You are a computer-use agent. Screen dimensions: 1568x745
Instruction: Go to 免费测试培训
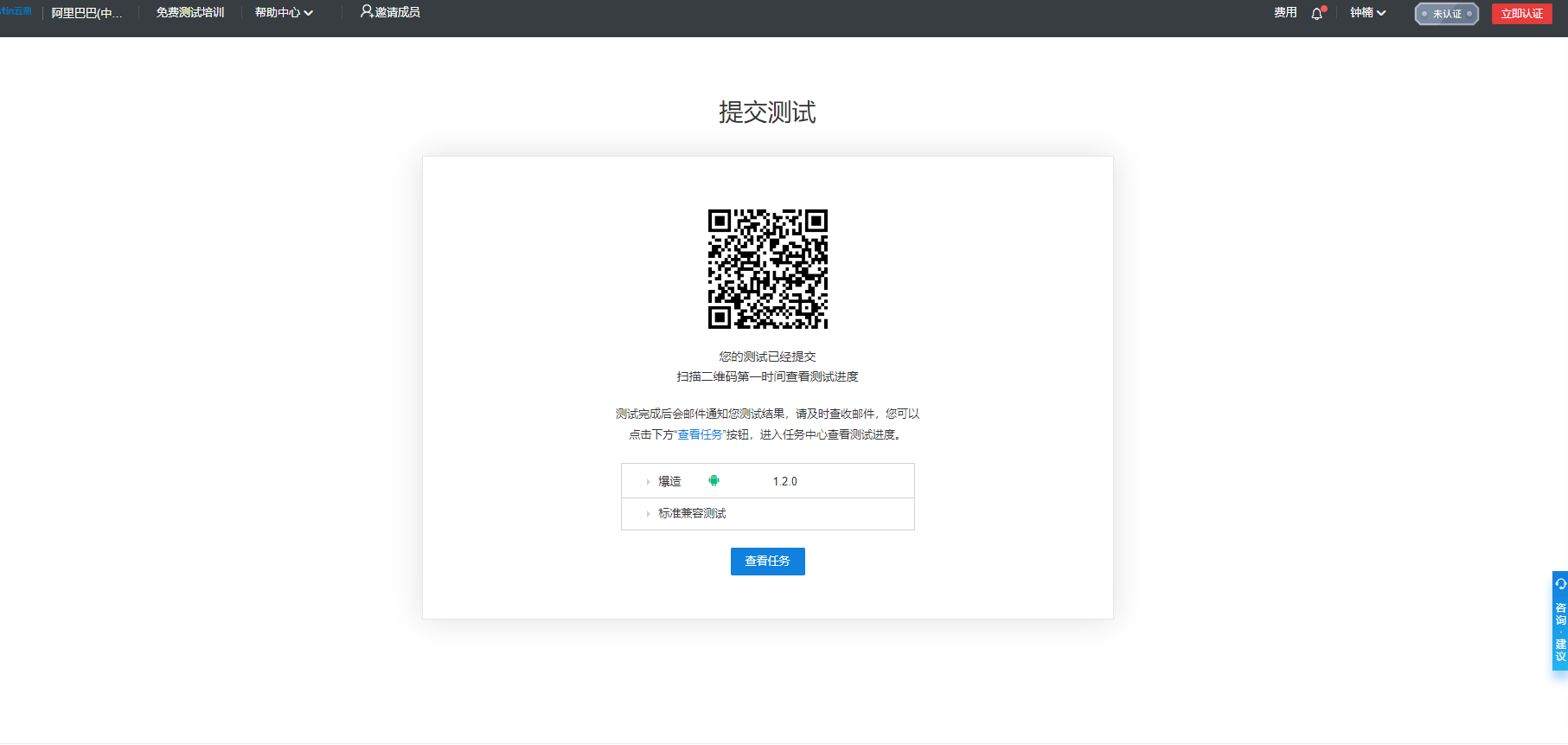[x=190, y=13]
